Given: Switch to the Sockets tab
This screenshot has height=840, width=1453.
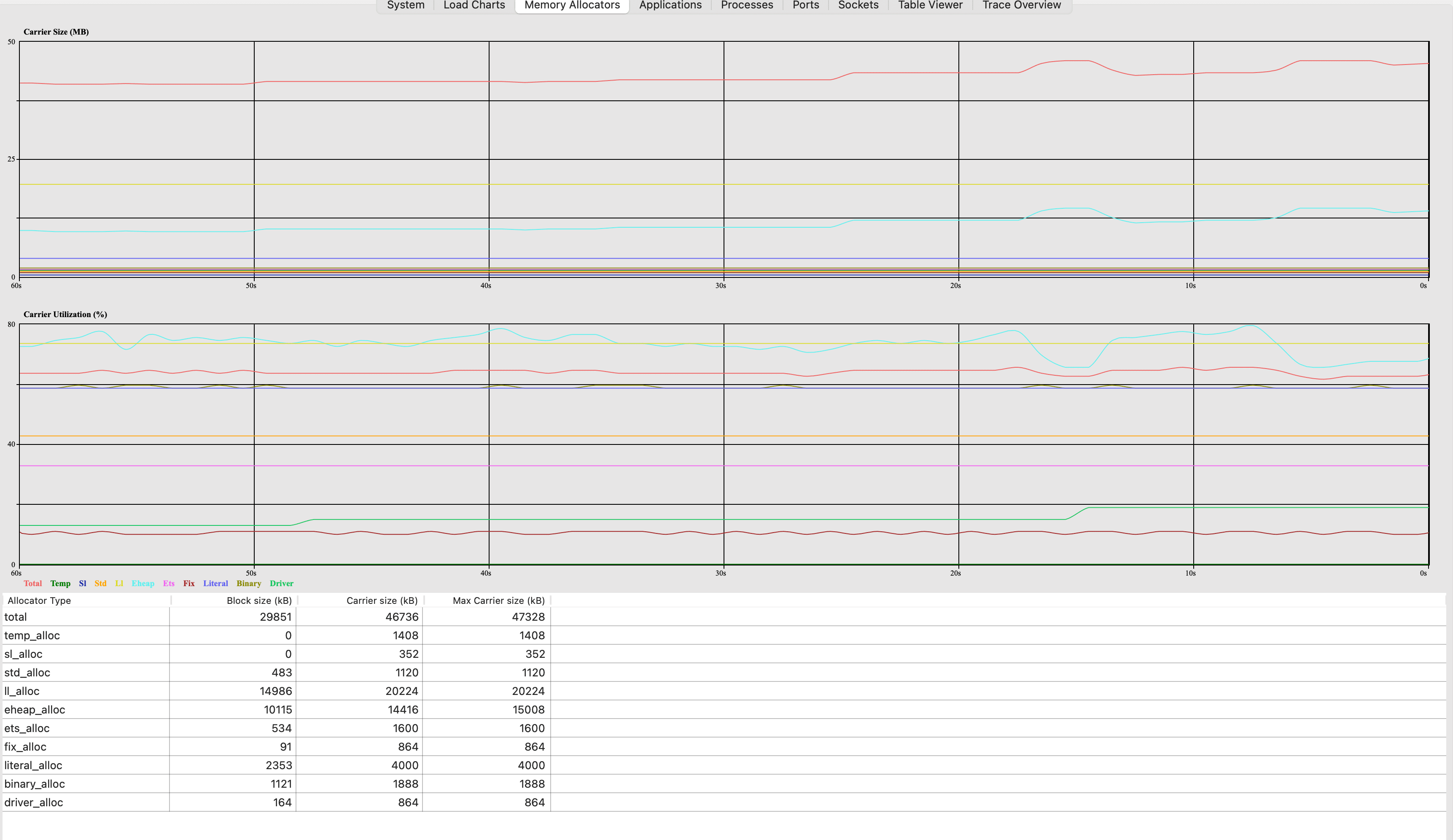Looking at the screenshot, I should click(x=858, y=5).
